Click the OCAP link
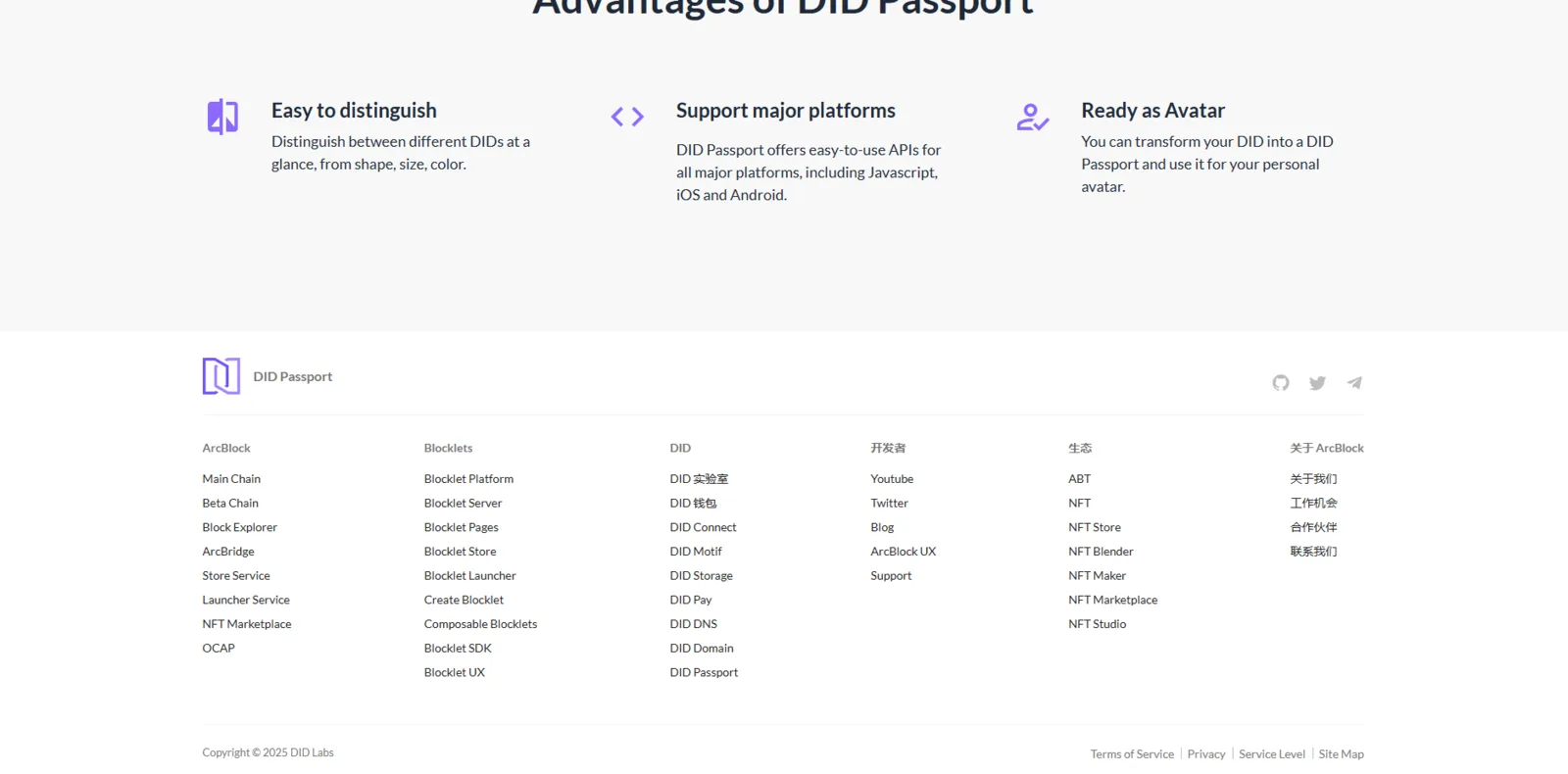This screenshot has height=774, width=1568. [219, 649]
